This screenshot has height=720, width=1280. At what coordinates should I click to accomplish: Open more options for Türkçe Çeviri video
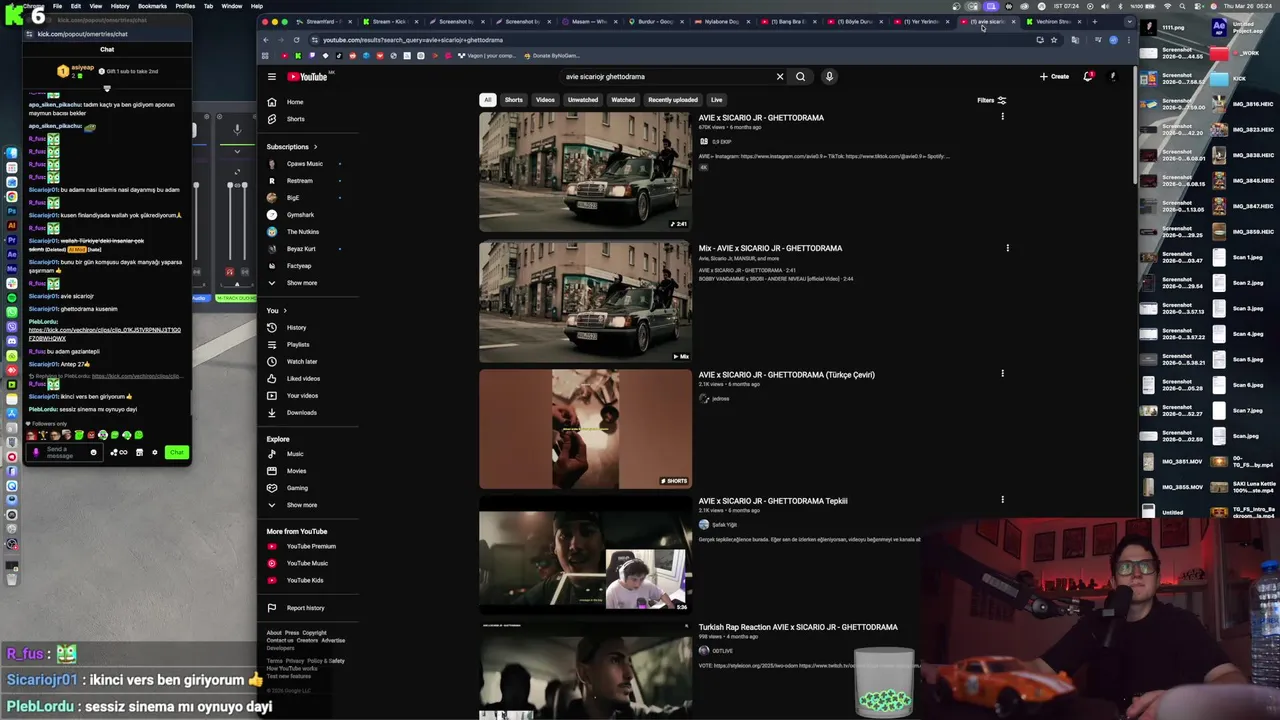pyautogui.click(x=1002, y=374)
